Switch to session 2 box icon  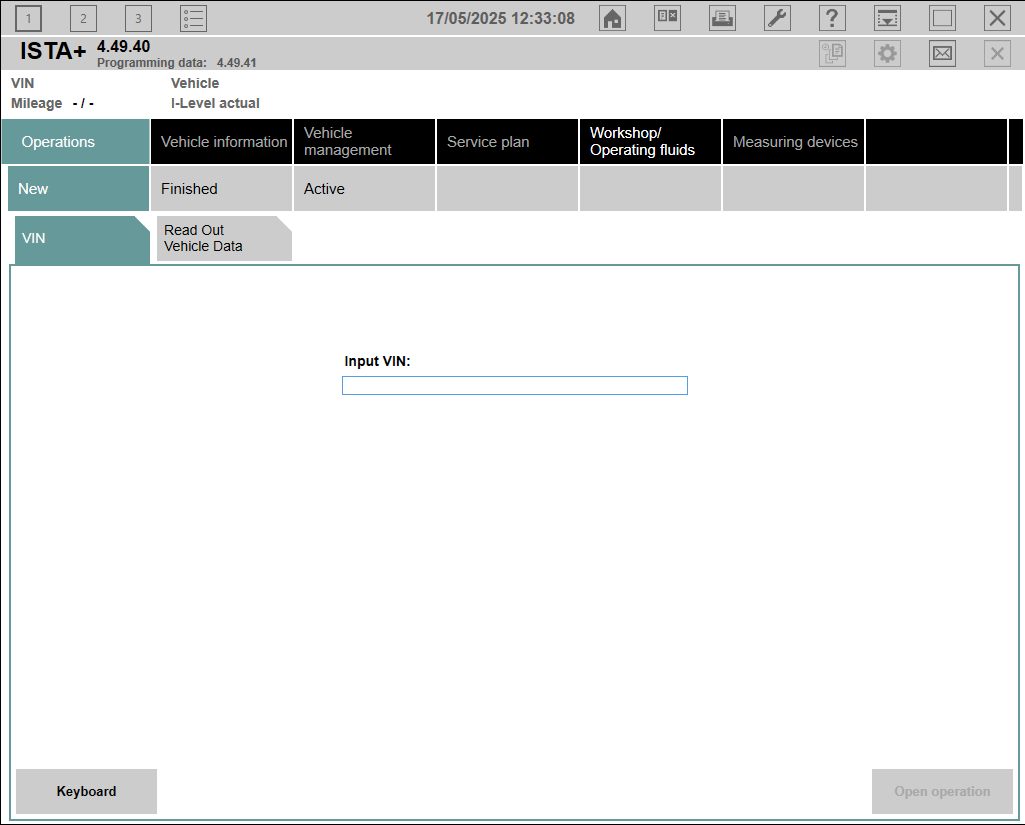(x=83, y=18)
